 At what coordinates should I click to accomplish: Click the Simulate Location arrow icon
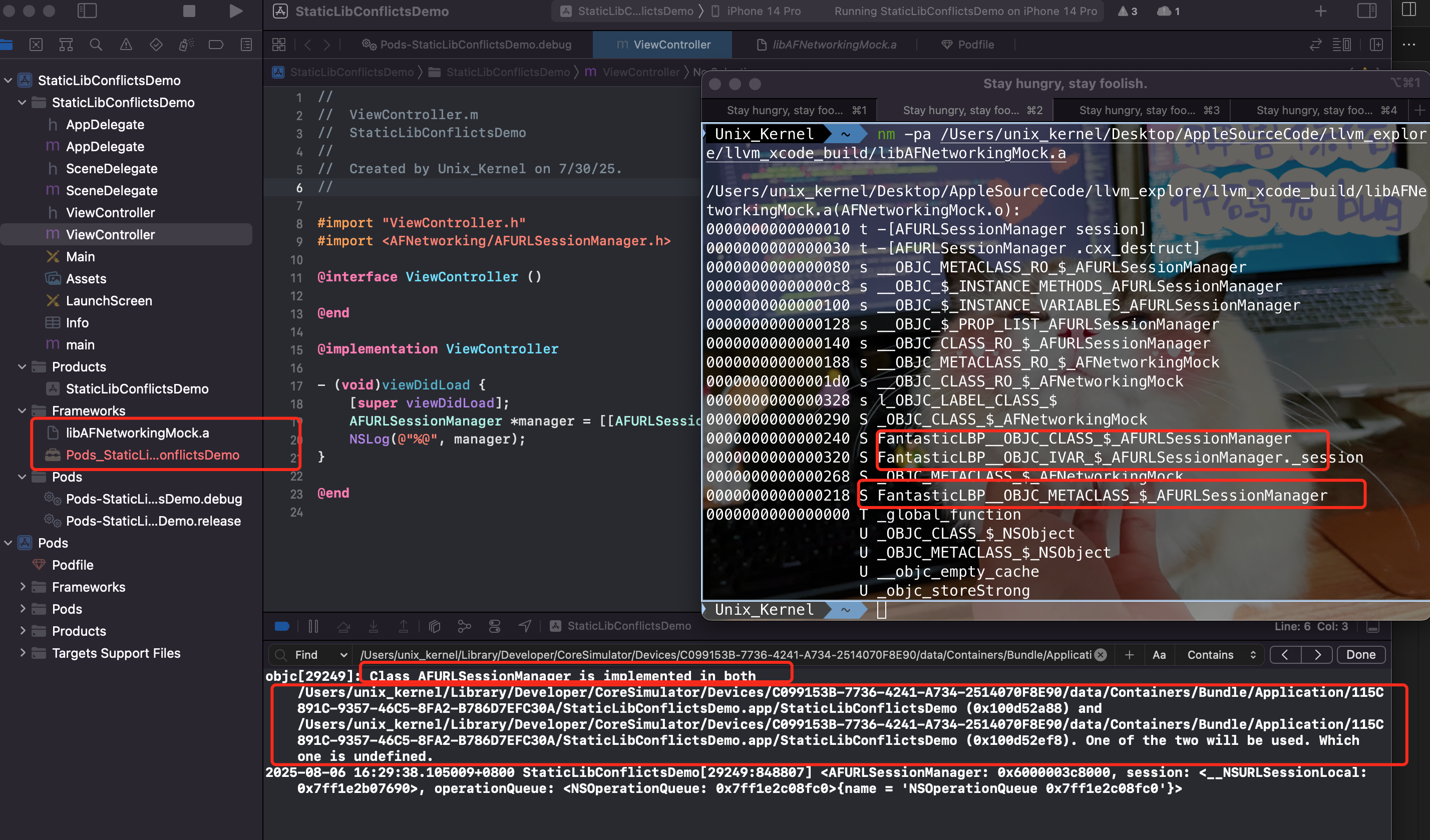tap(525, 626)
